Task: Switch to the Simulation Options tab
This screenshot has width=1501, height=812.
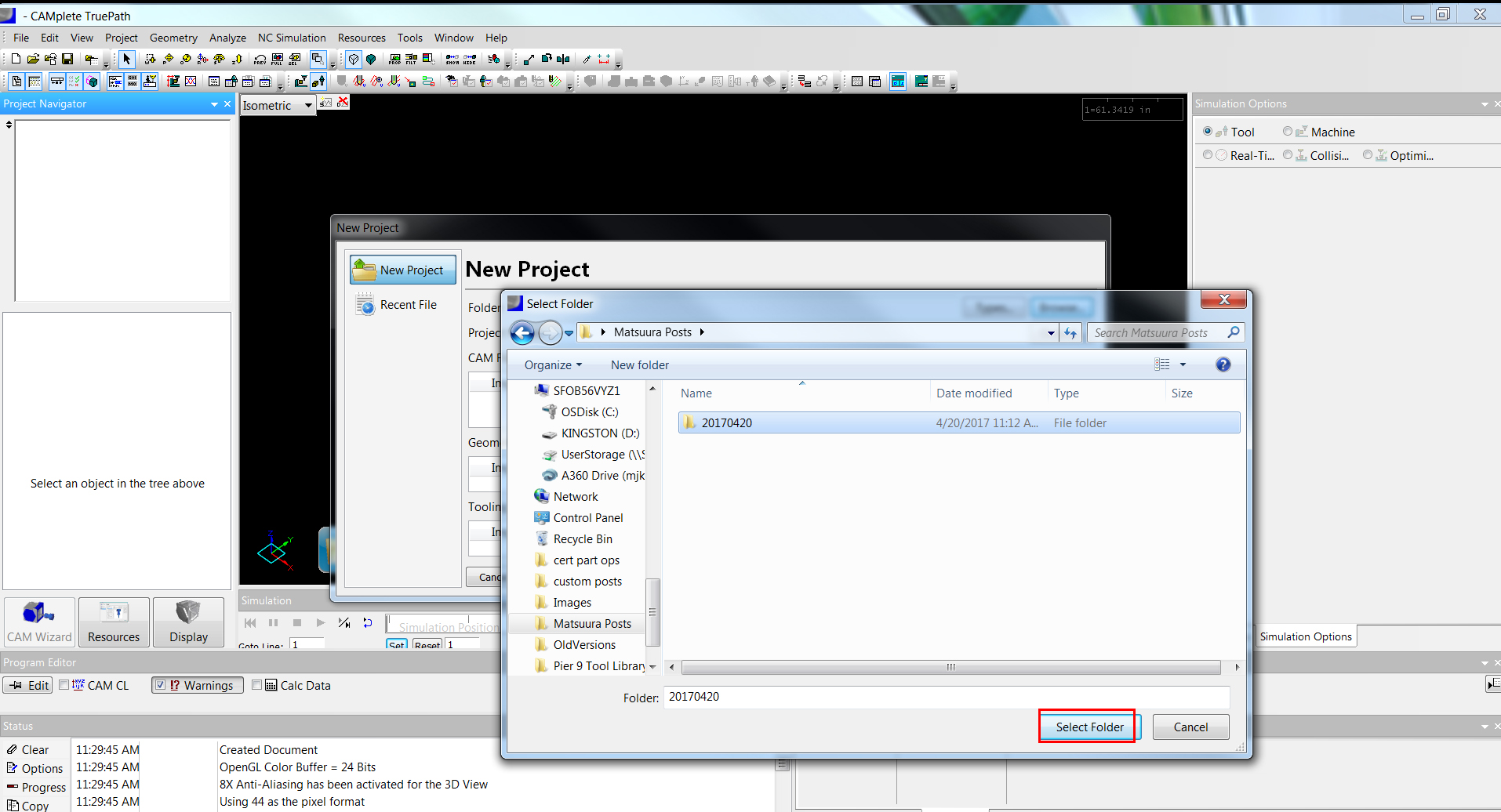Action: tap(1306, 636)
